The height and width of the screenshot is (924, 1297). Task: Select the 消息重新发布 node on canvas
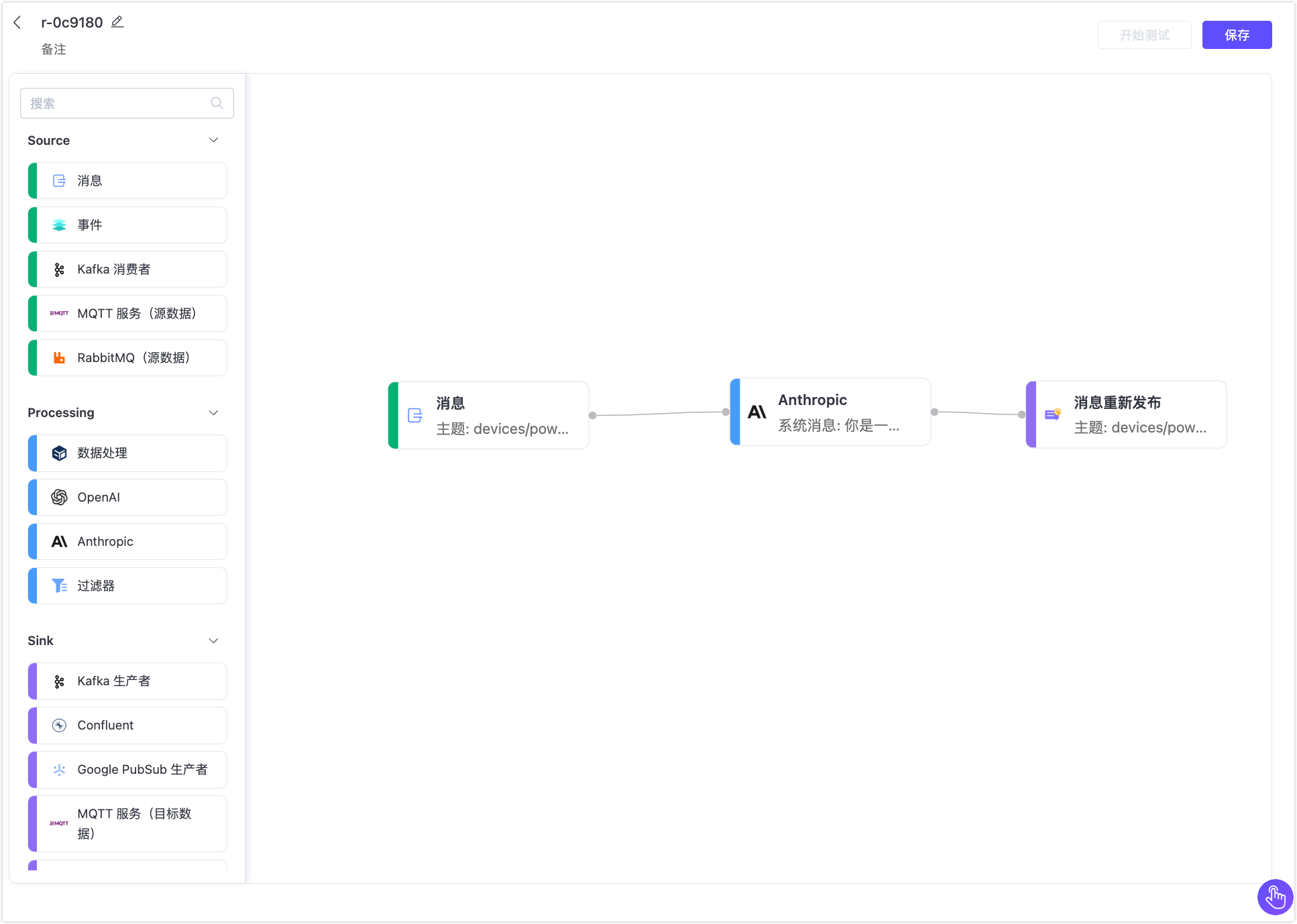point(1126,415)
